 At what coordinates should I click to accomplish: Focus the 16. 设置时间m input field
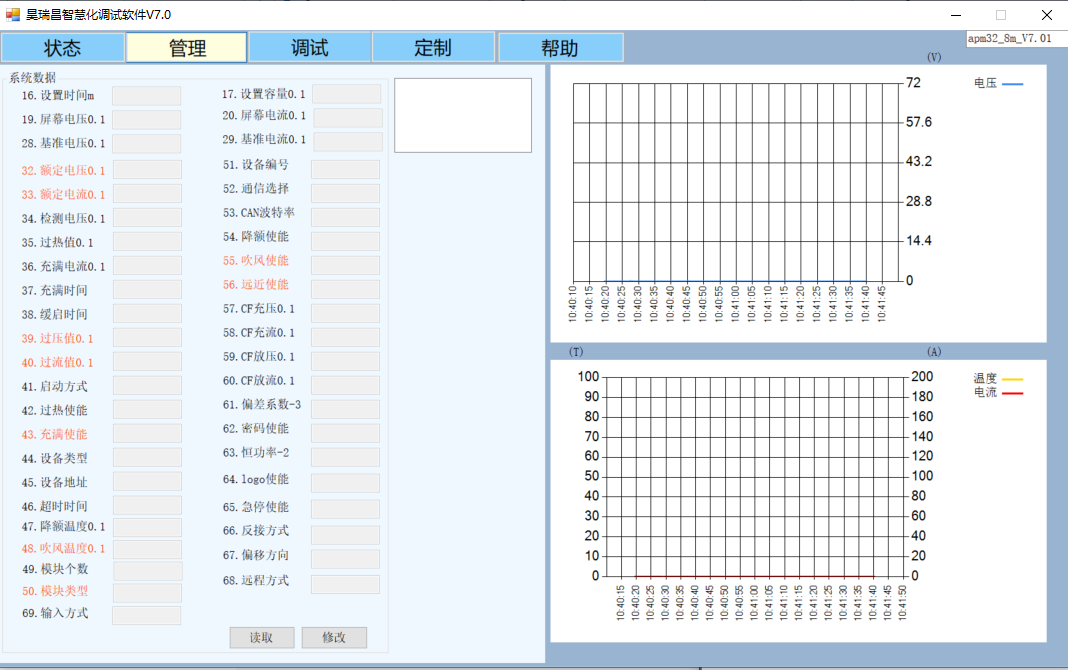point(147,96)
